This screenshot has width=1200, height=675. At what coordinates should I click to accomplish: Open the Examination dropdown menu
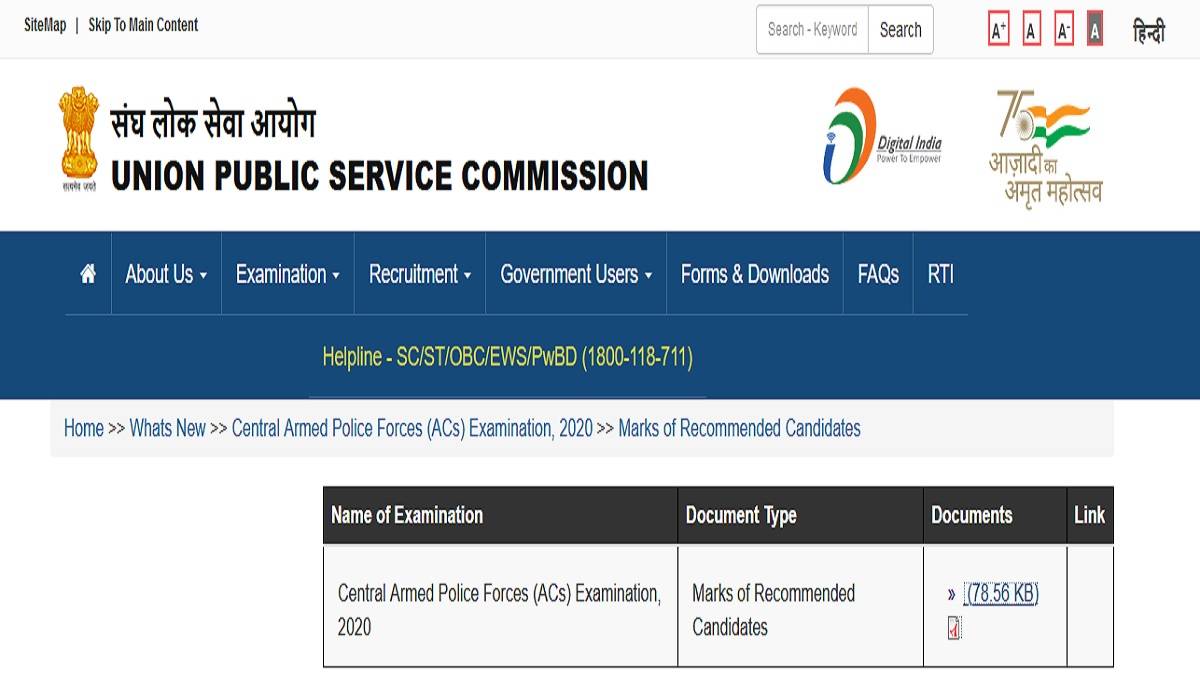pos(287,273)
